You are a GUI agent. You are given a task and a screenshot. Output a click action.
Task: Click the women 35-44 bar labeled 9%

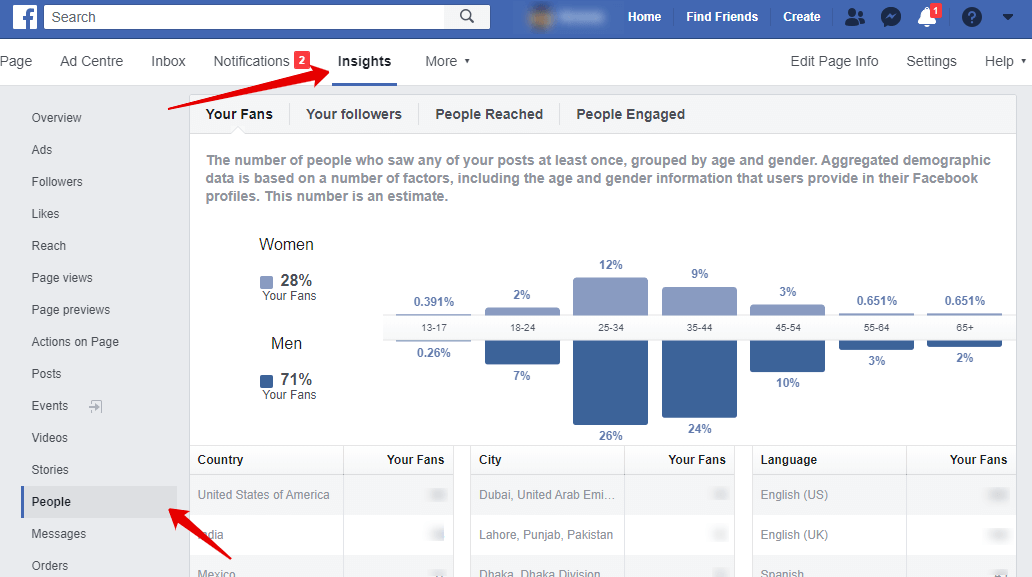coord(699,301)
